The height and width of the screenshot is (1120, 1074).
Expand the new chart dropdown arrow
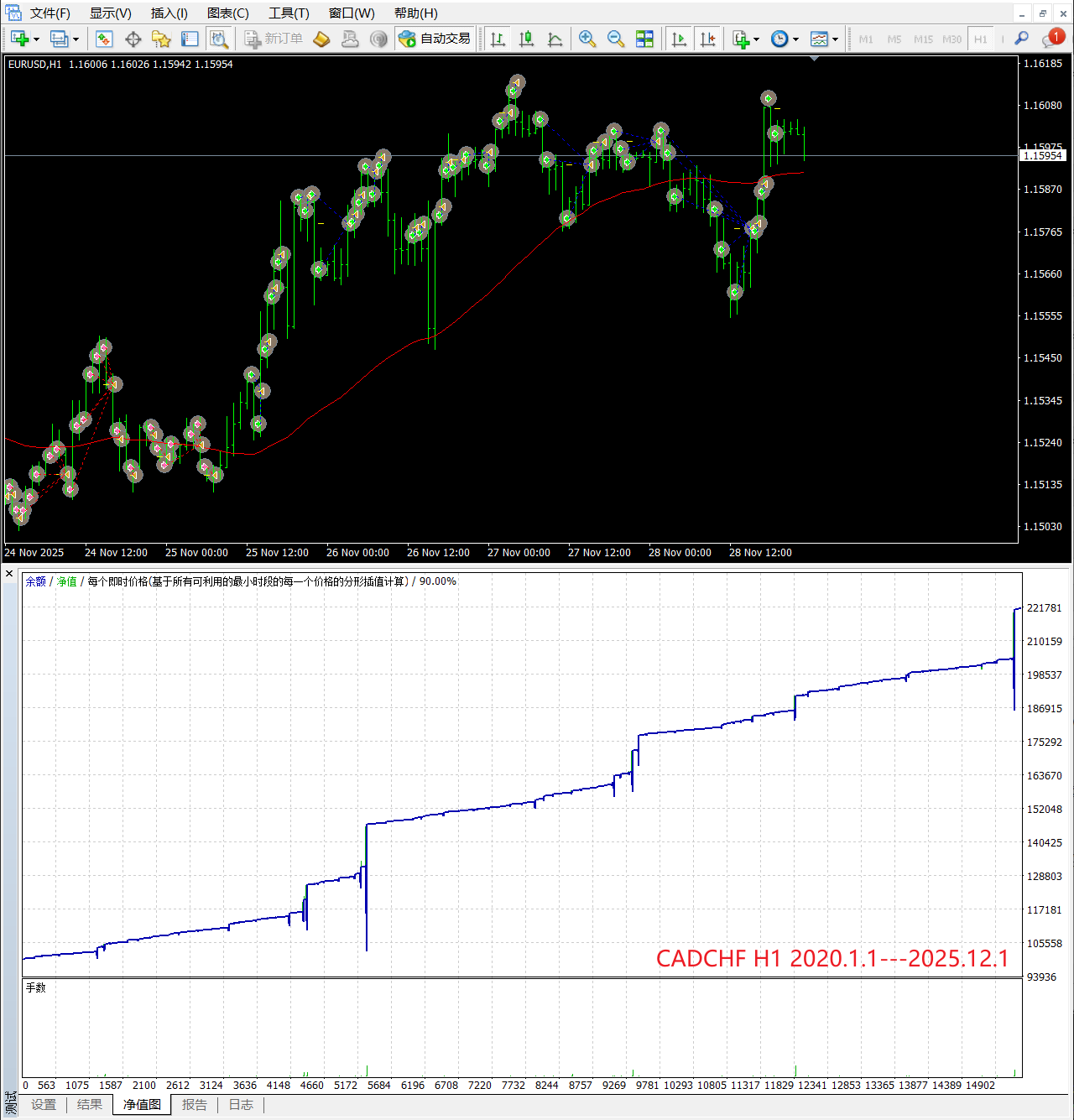click(36, 39)
